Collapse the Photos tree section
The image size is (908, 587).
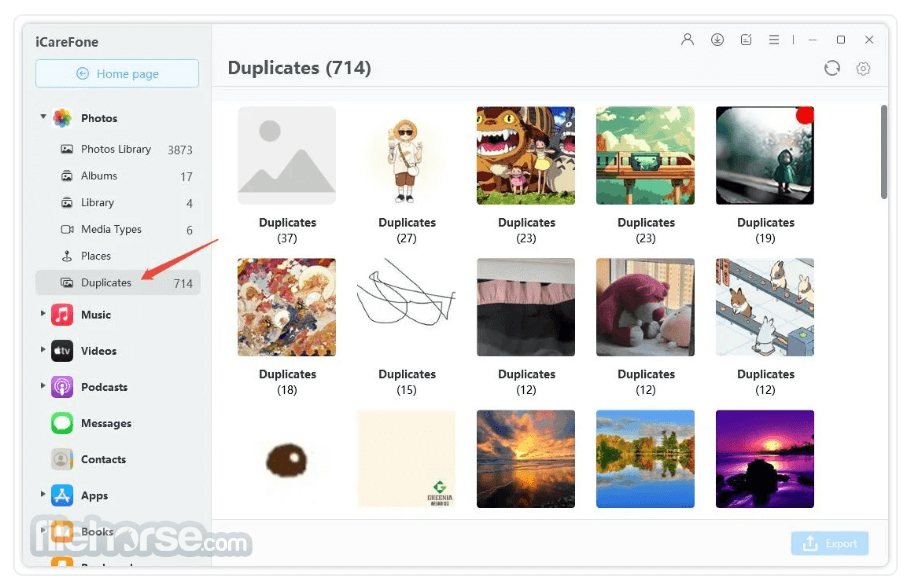(43, 116)
